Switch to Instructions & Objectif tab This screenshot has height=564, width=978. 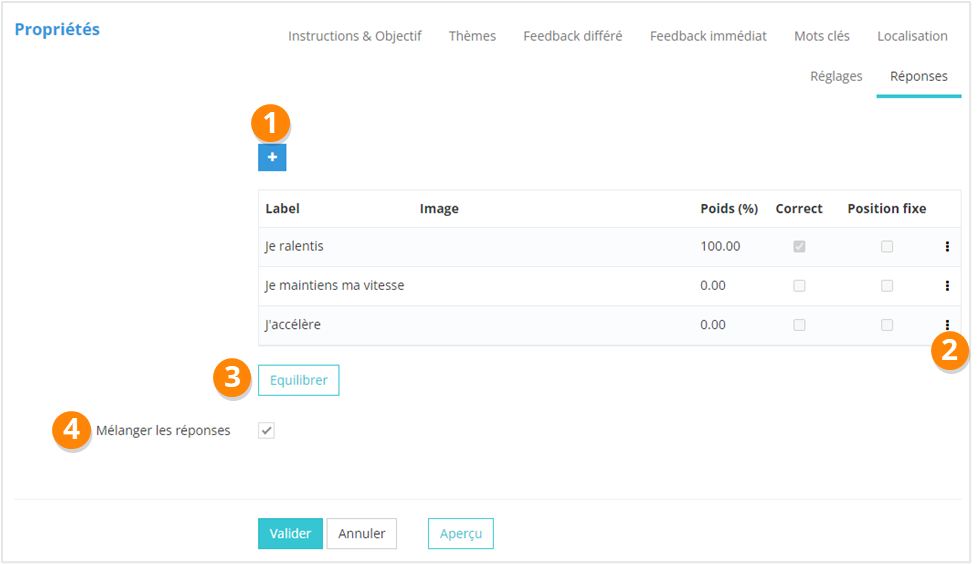click(x=355, y=36)
